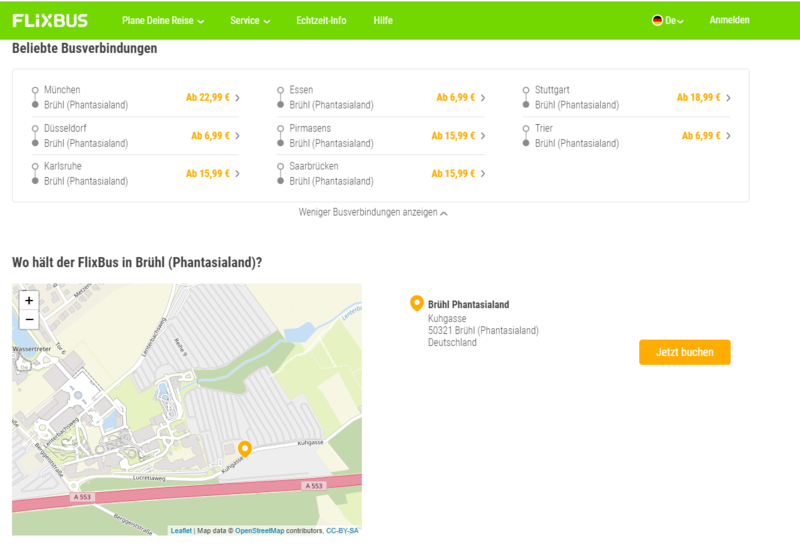
Task: Open the Hilfe menu item
Action: tap(383, 20)
